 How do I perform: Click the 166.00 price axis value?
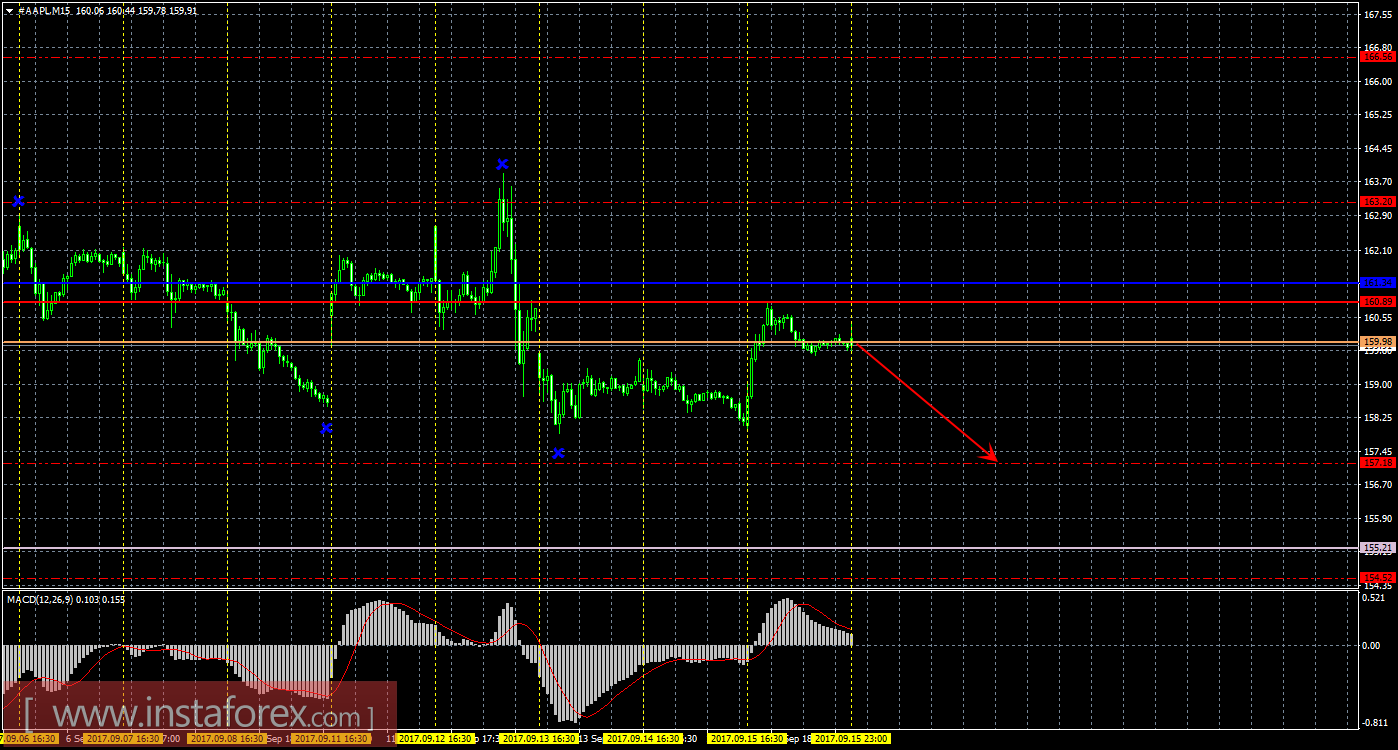pyautogui.click(x=1378, y=81)
